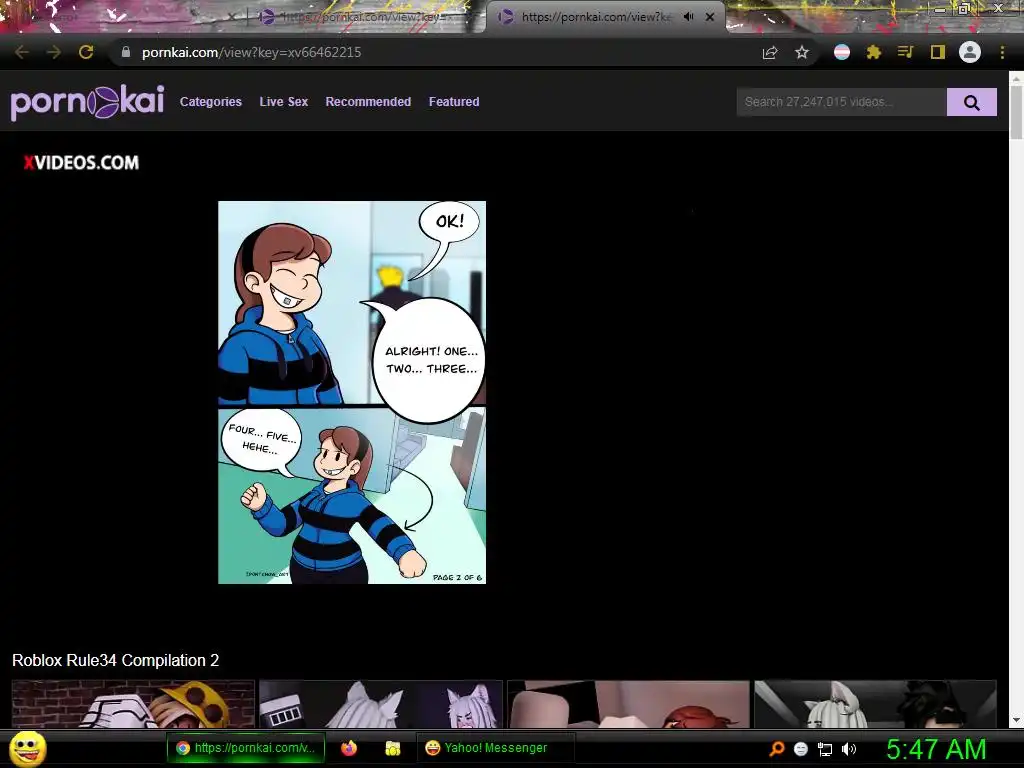Restore down the browser window
Screen dimensions: 1024x768
pyautogui.click(x=963, y=8)
